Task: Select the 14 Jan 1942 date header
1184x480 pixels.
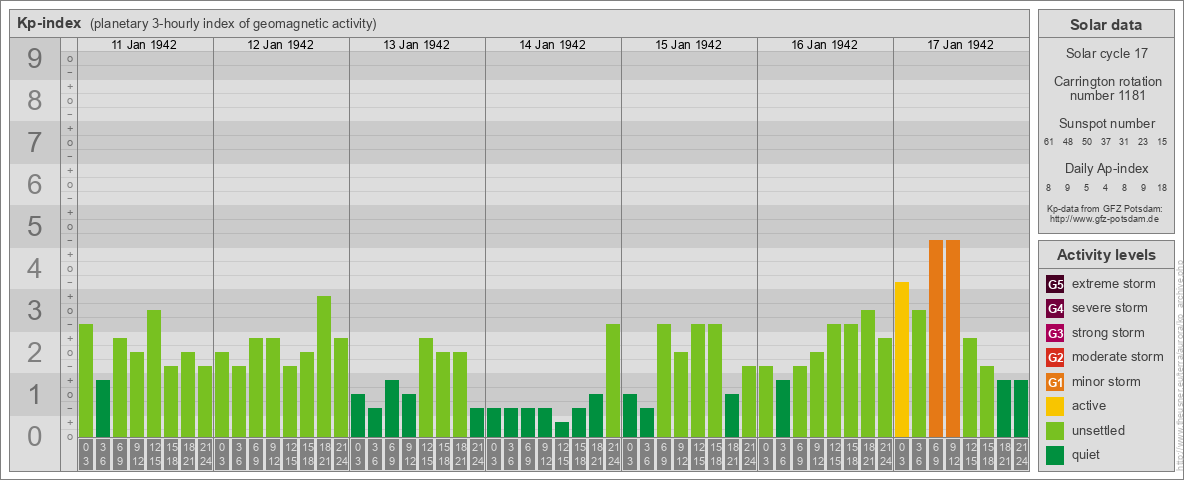Action: [553, 45]
